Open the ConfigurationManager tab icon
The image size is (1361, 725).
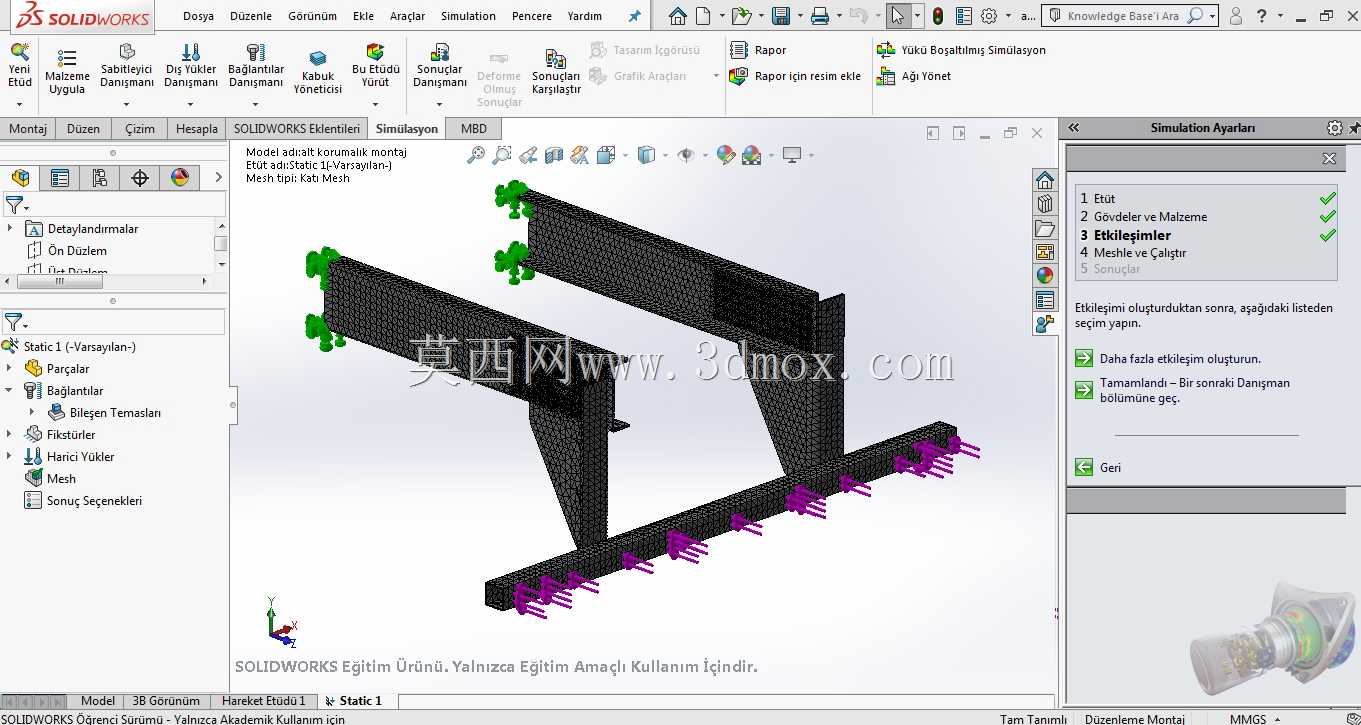point(100,178)
